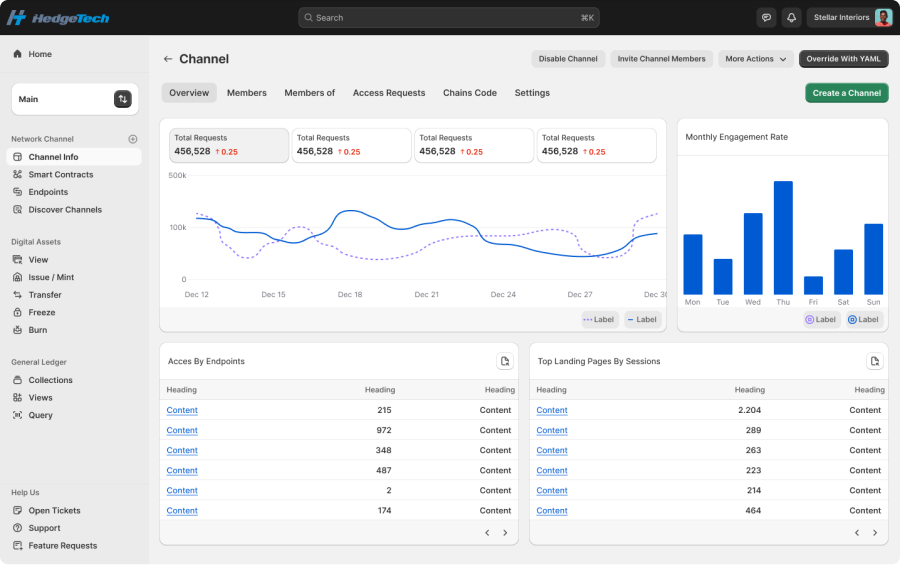Open the notifications bell icon
Viewport: 900px width, 565px height.
click(x=792, y=17)
